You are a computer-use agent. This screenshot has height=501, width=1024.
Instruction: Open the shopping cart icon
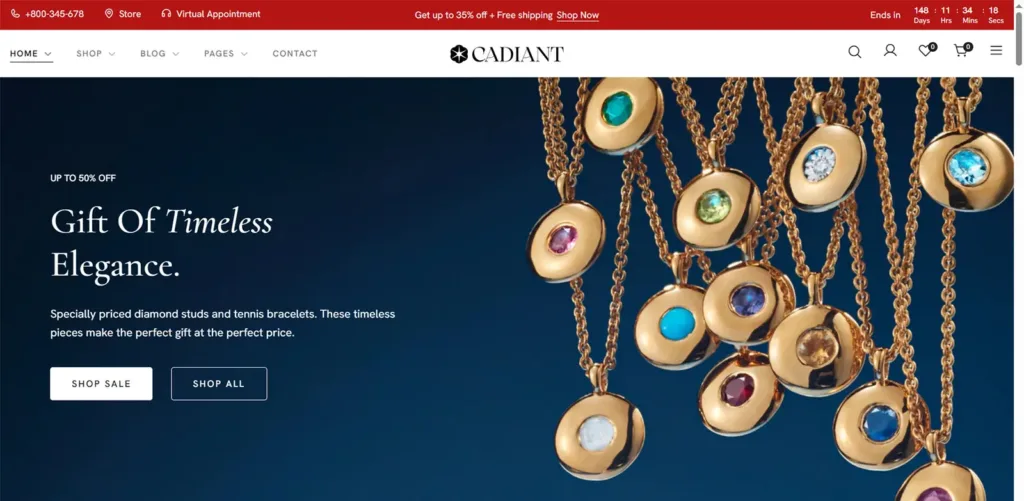(x=960, y=50)
